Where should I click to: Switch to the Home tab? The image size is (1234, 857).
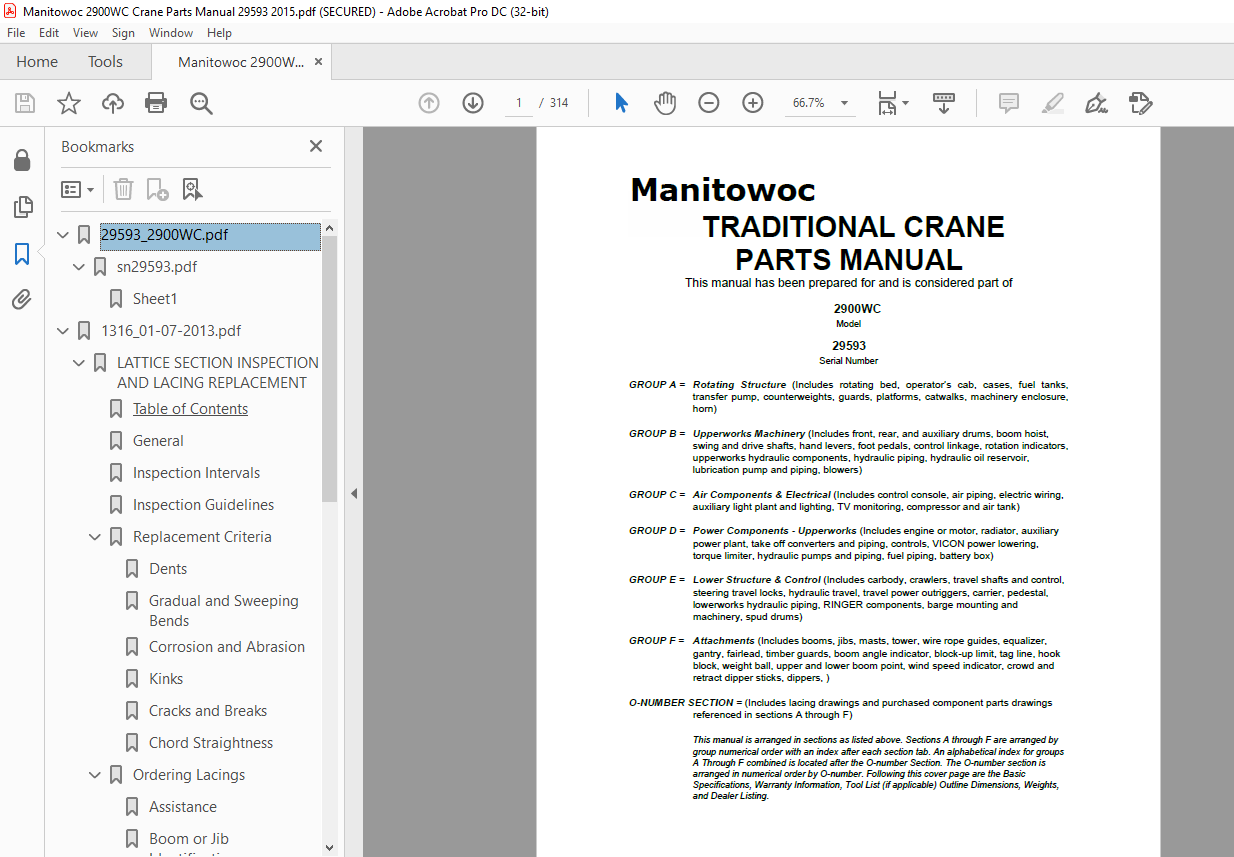pyautogui.click(x=37, y=62)
